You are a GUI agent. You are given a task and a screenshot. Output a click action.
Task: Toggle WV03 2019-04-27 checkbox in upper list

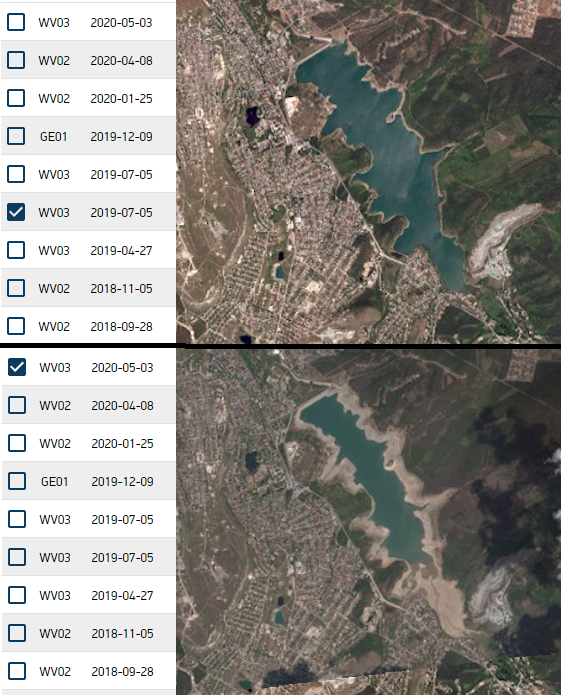16,250
